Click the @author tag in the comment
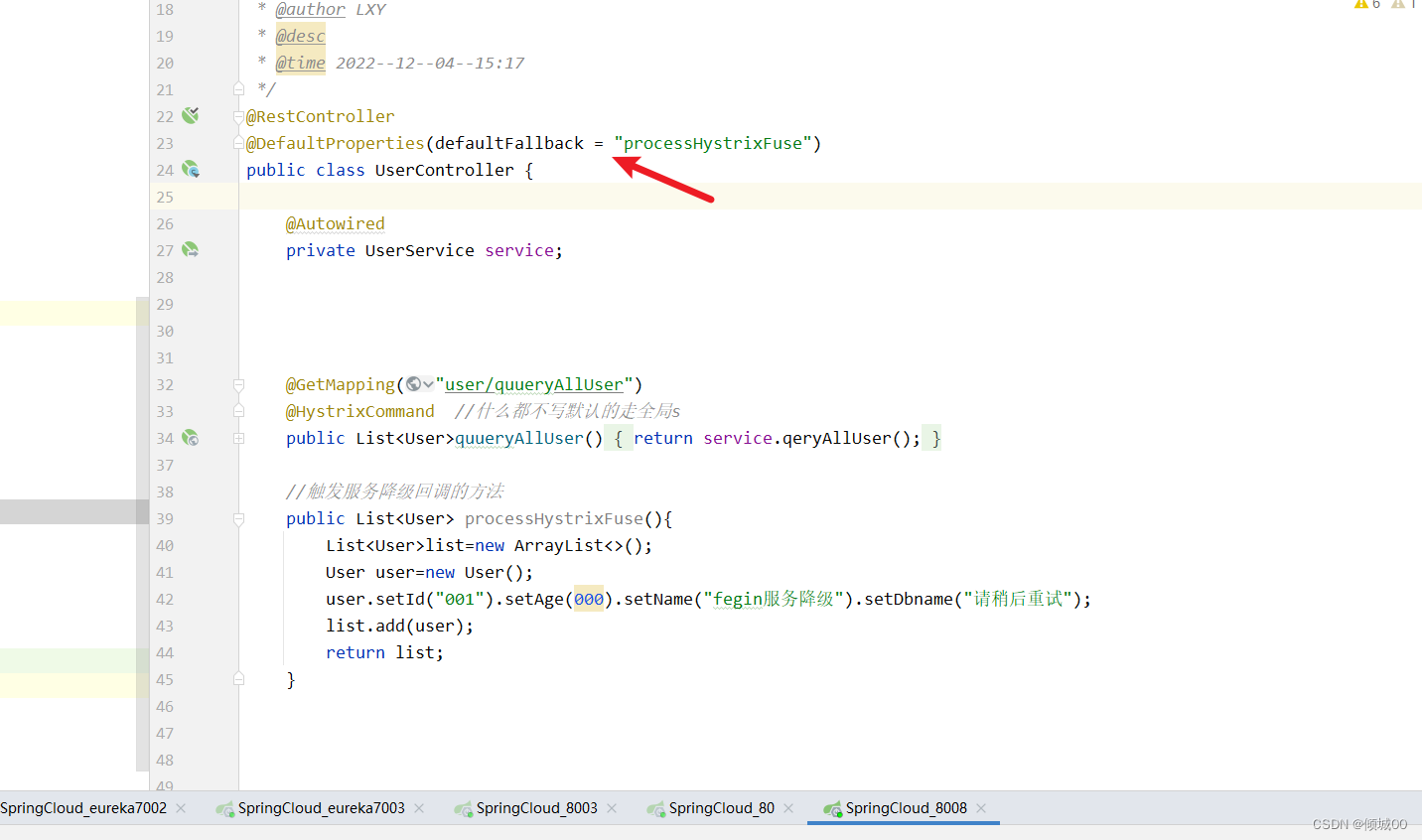 click(x=311, y=9)
